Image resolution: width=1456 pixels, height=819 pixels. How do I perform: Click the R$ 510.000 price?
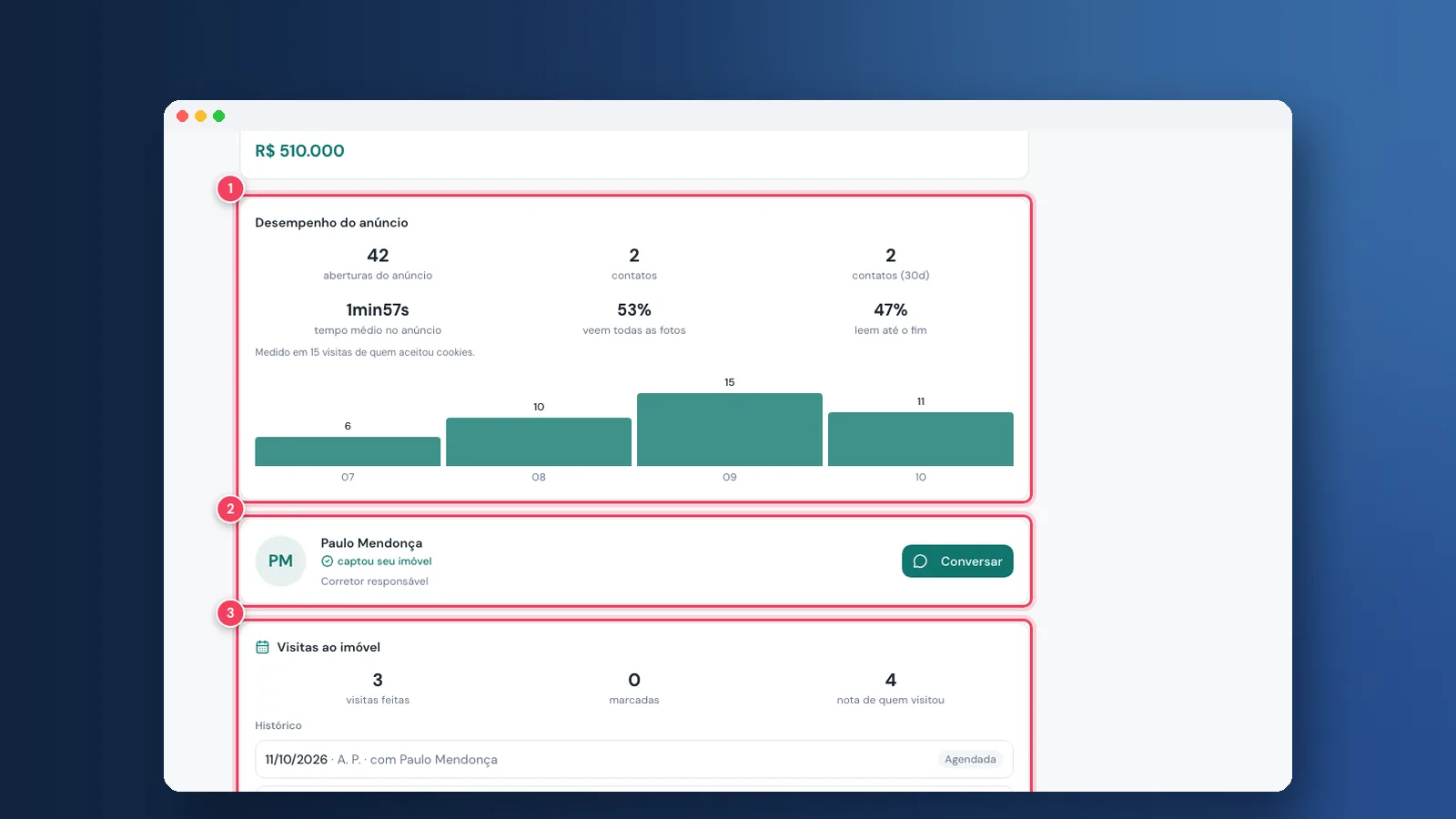coord(299,151)
